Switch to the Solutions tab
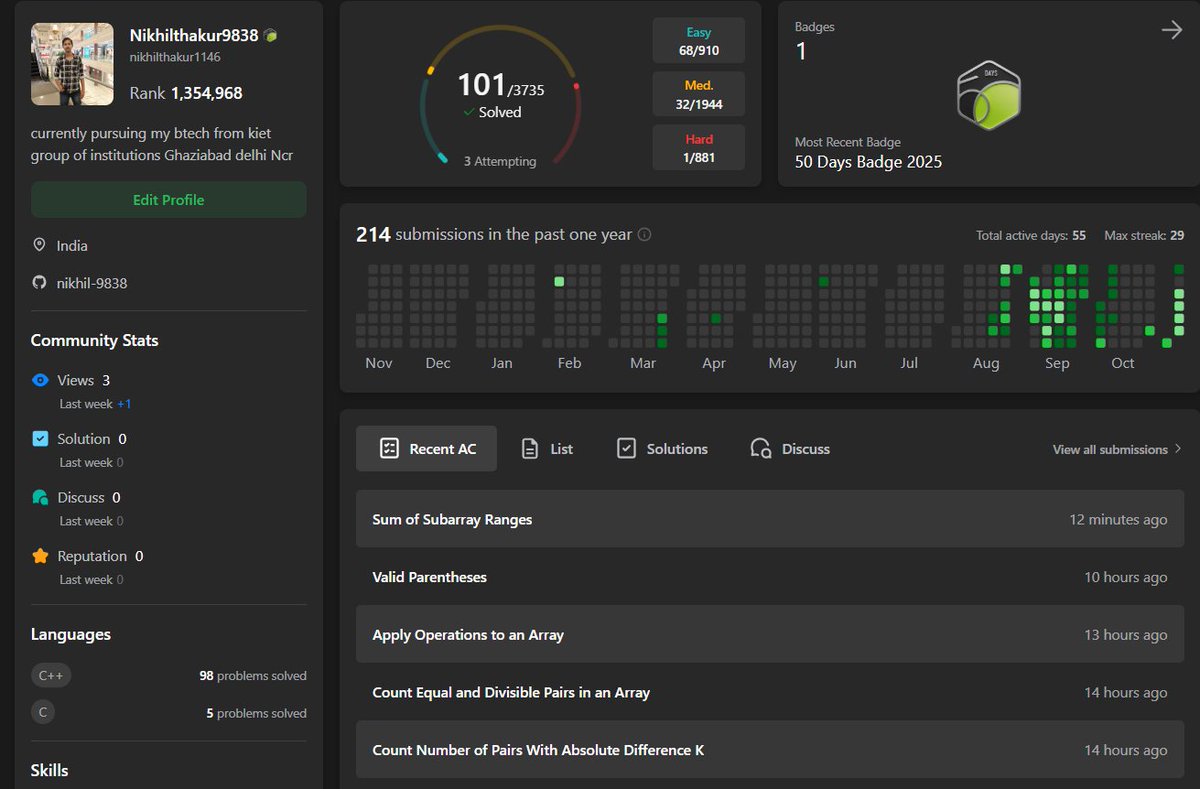The width and height of the screenshot is (1200, 789). (662, 449)
